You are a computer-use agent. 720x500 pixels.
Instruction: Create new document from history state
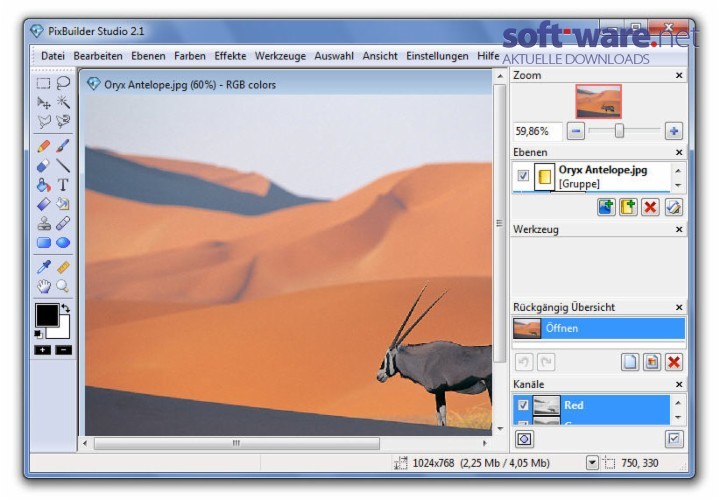[630, 362]
